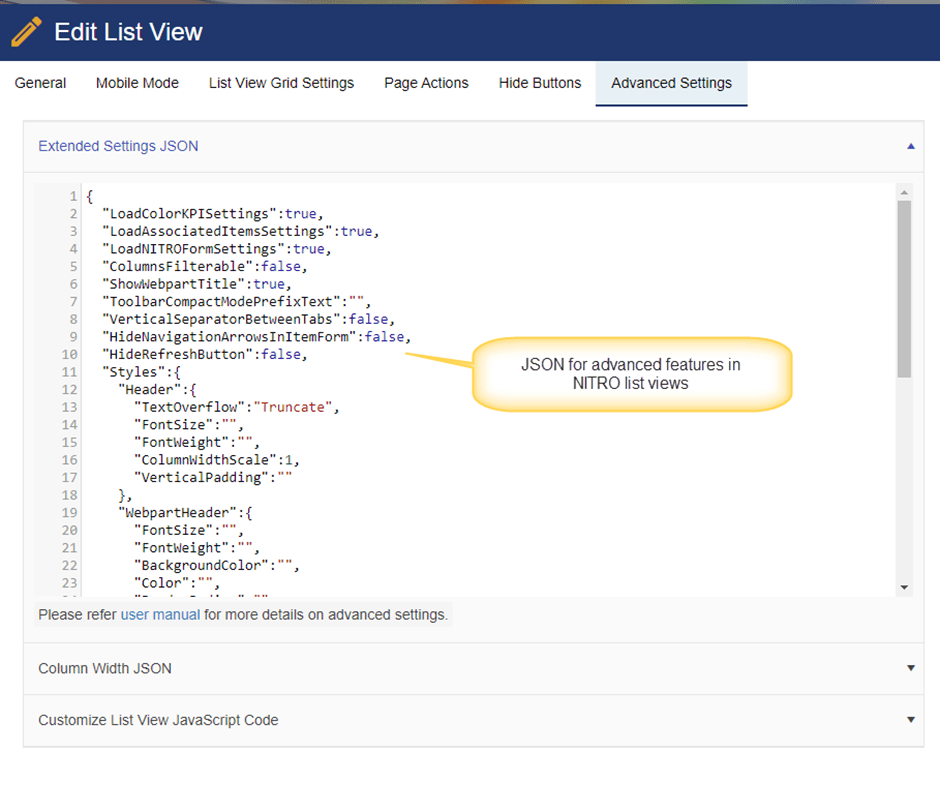Click the JSON editor scroll-down arrow
Viewport: 940px width, 812px height.
point(904,587)
